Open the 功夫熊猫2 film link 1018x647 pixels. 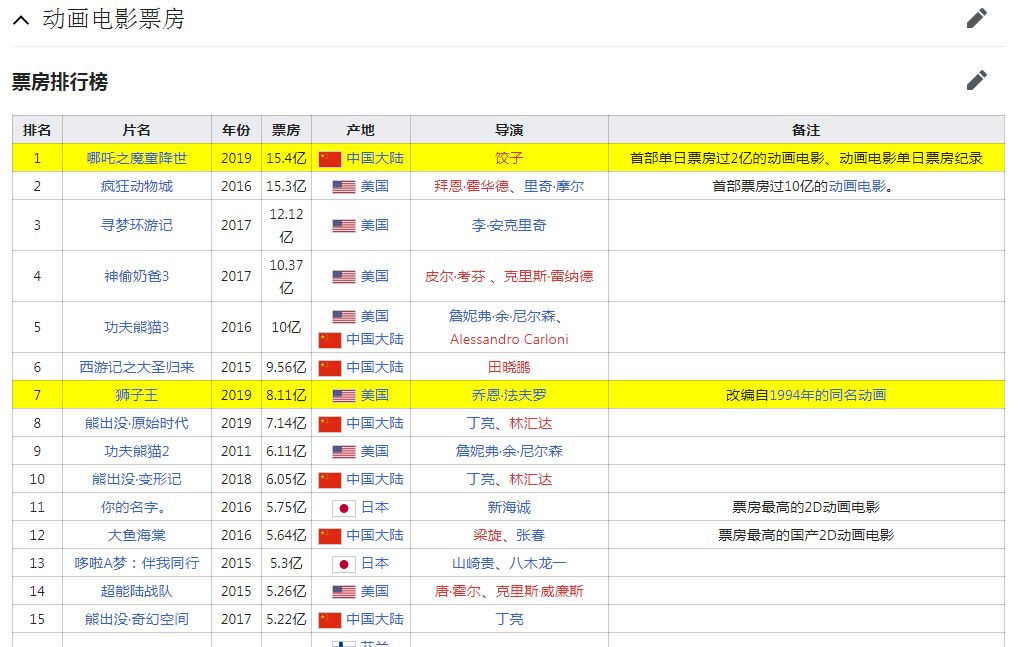137,451
